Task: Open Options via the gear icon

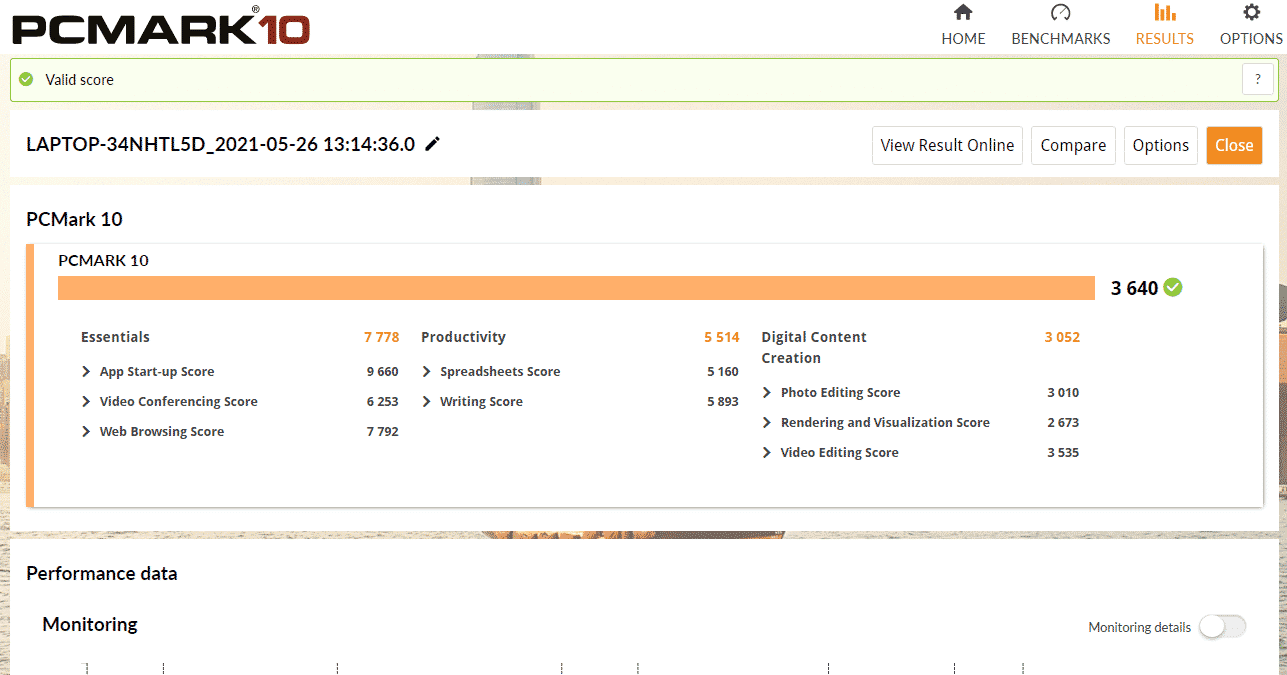Action: click(1251, 13)
